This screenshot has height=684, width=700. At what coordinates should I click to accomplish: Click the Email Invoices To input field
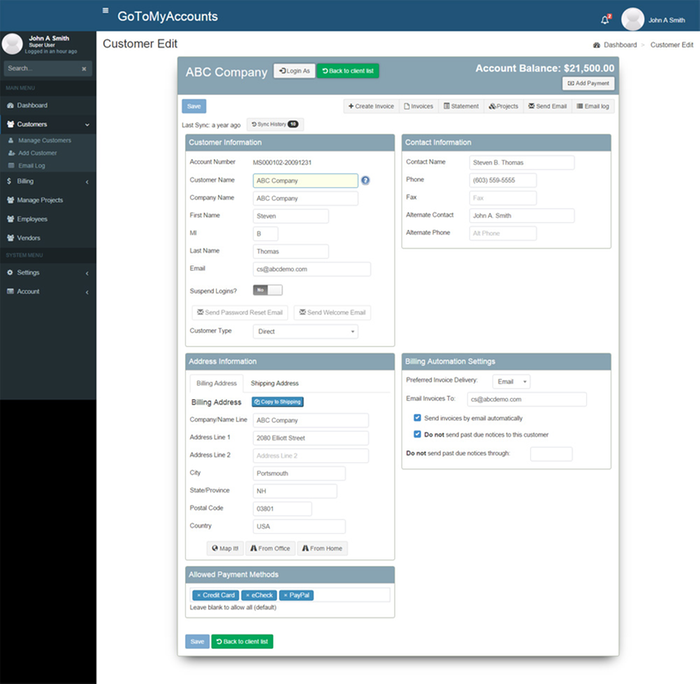pos(527,399)
